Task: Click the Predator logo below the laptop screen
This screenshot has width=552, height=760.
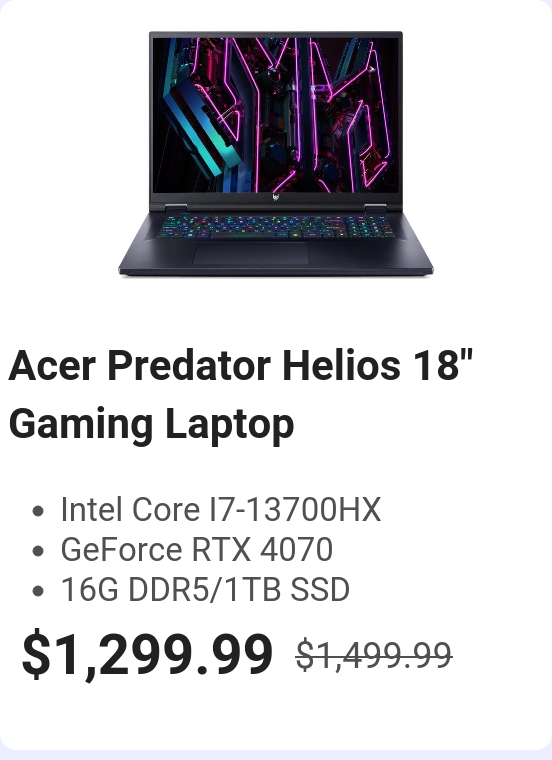Action: [276, 197]
